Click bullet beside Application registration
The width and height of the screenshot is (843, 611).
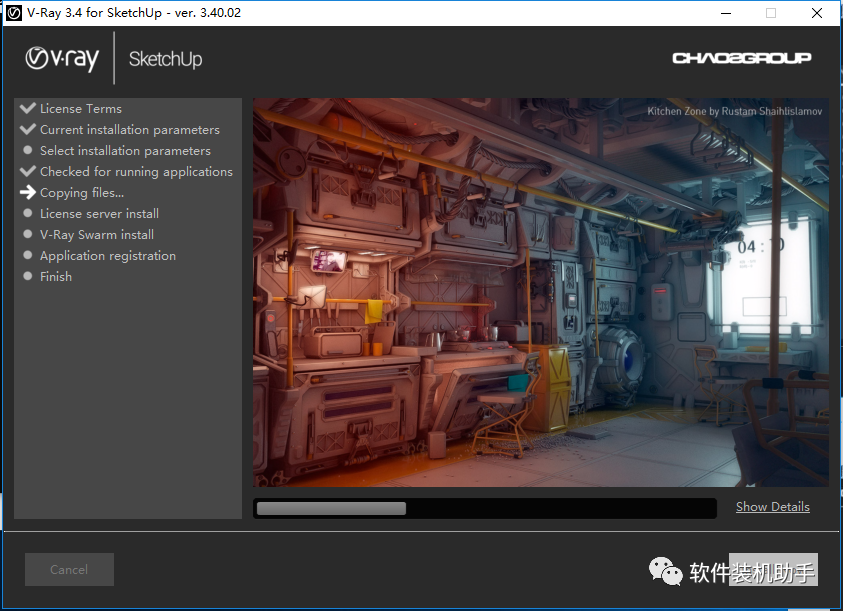28,255
